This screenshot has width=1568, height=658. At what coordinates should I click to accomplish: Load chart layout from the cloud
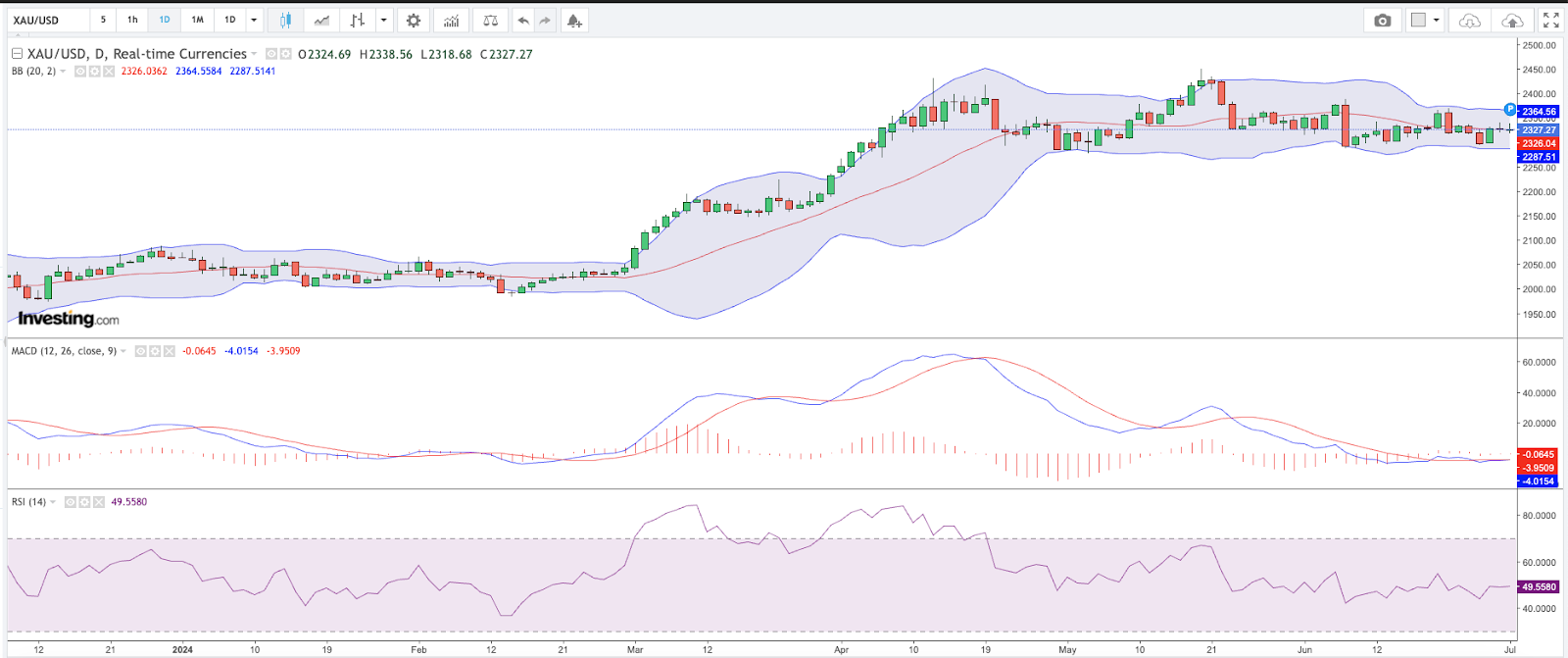tap(1469, 20)
